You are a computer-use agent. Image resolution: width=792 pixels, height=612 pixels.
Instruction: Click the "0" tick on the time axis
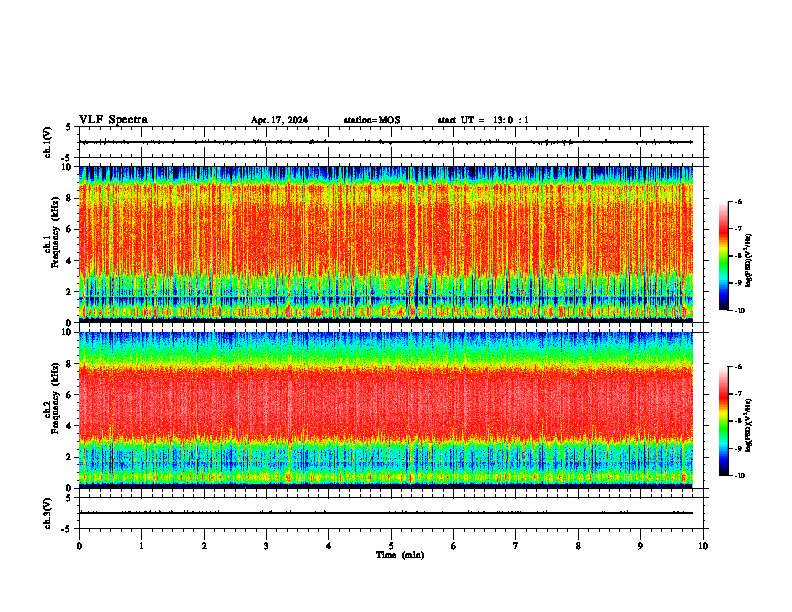(x=79, y=546)
